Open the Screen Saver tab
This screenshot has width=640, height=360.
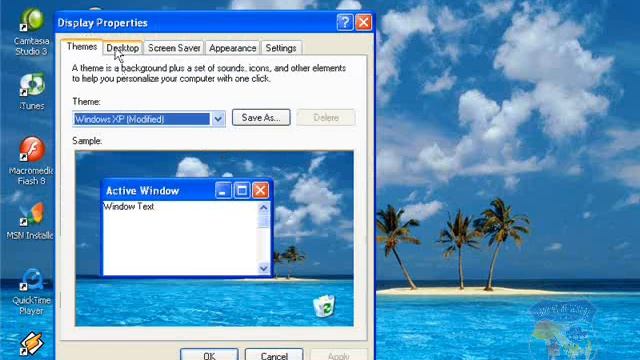click(174, 48)
